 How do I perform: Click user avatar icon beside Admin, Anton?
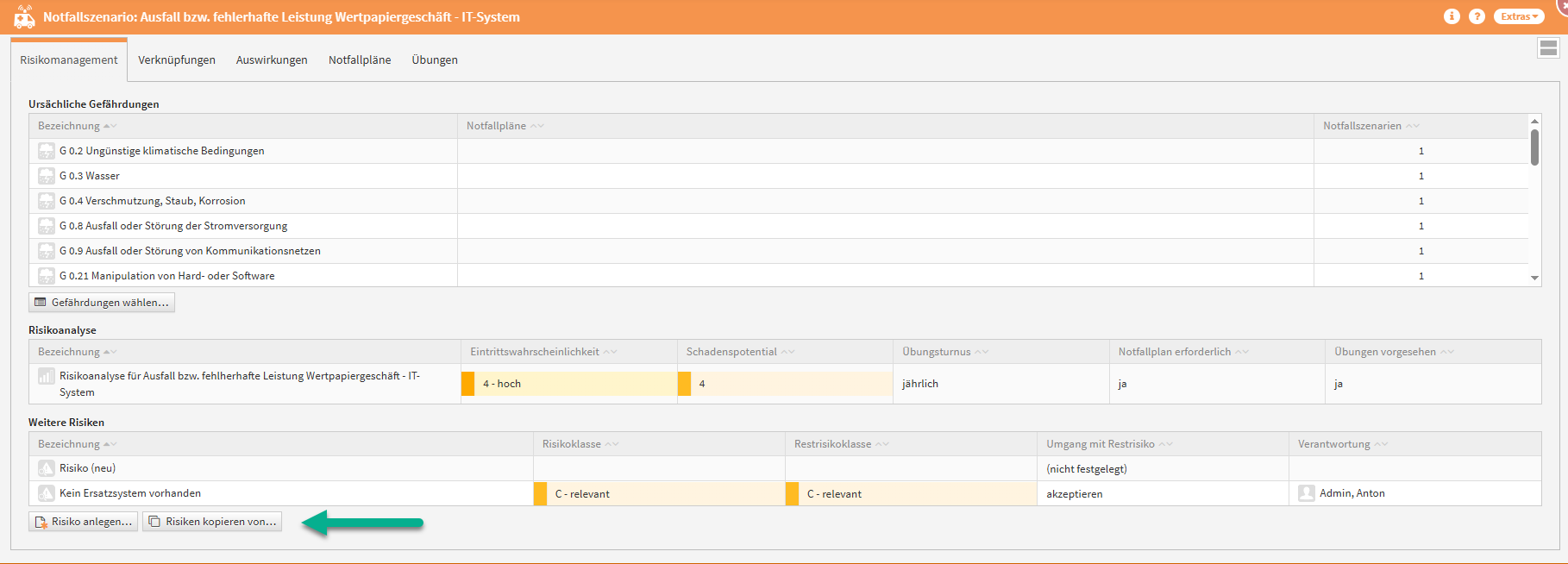(x=1307, y=493)
